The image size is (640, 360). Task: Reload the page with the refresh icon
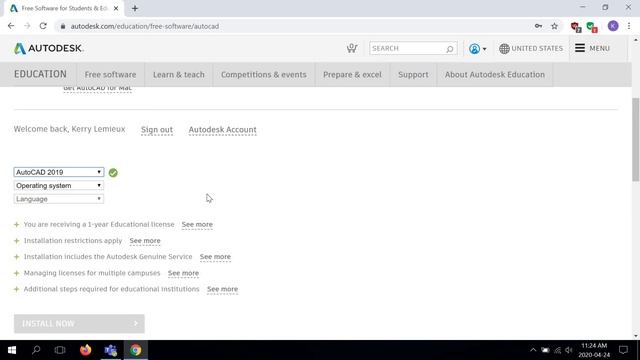(x=43, y=26)
